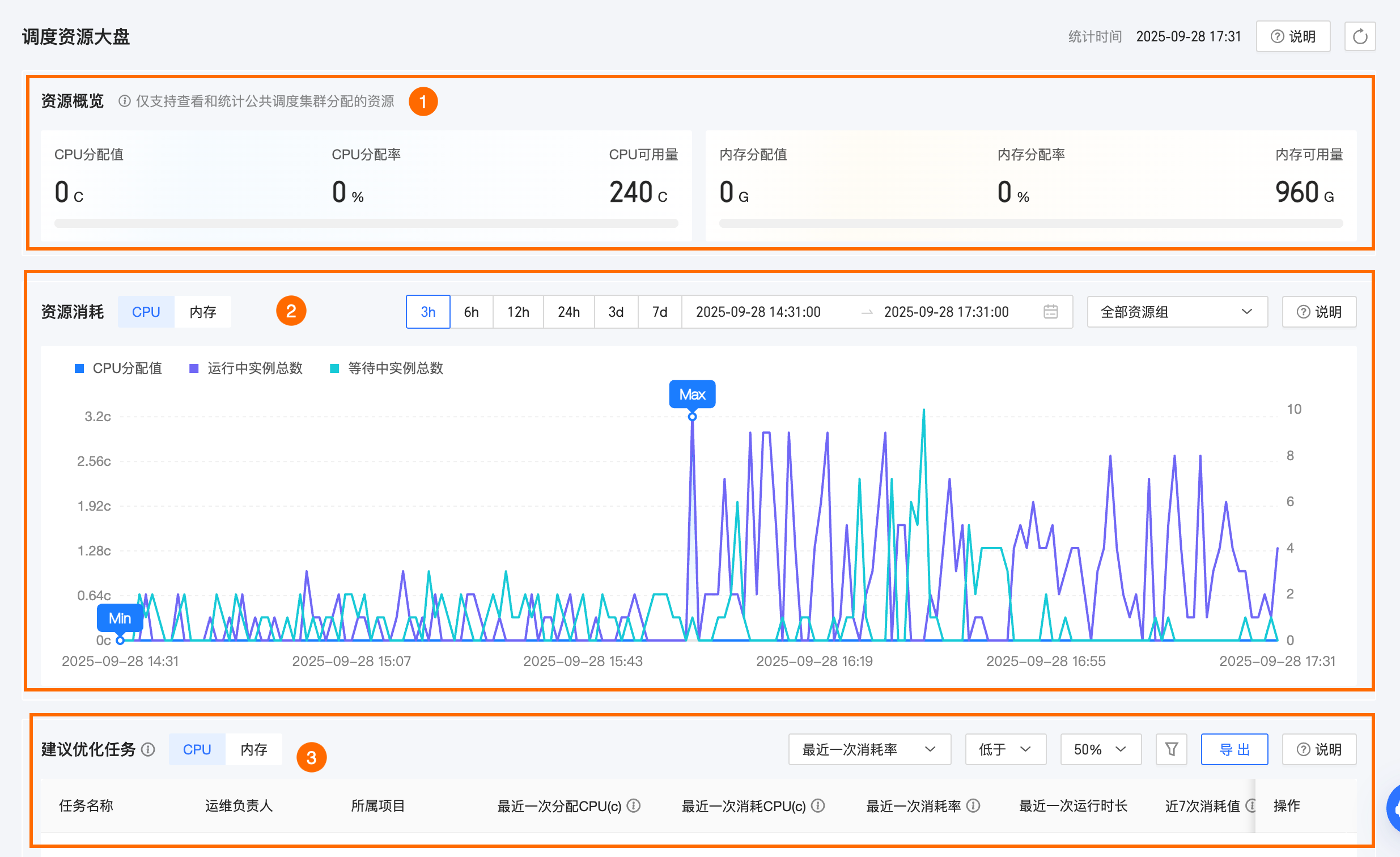Screen dimensions: 1400x857
Task: Click the Max marker on chart
Action: [x=691, y=394]
